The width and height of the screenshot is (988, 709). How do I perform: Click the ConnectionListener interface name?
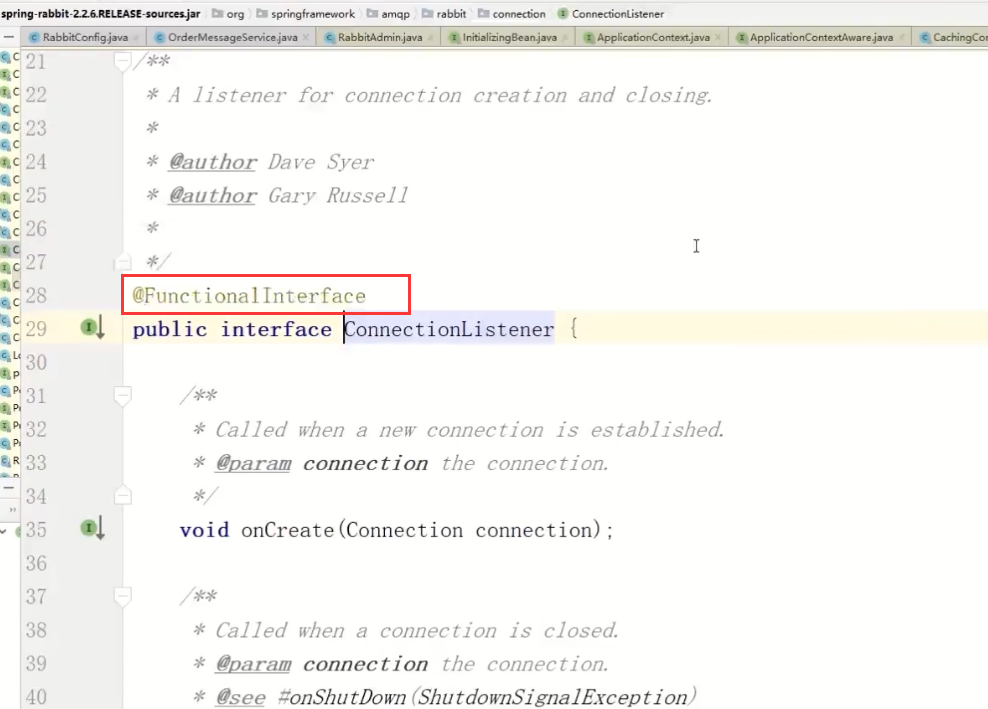coord(449,329)
